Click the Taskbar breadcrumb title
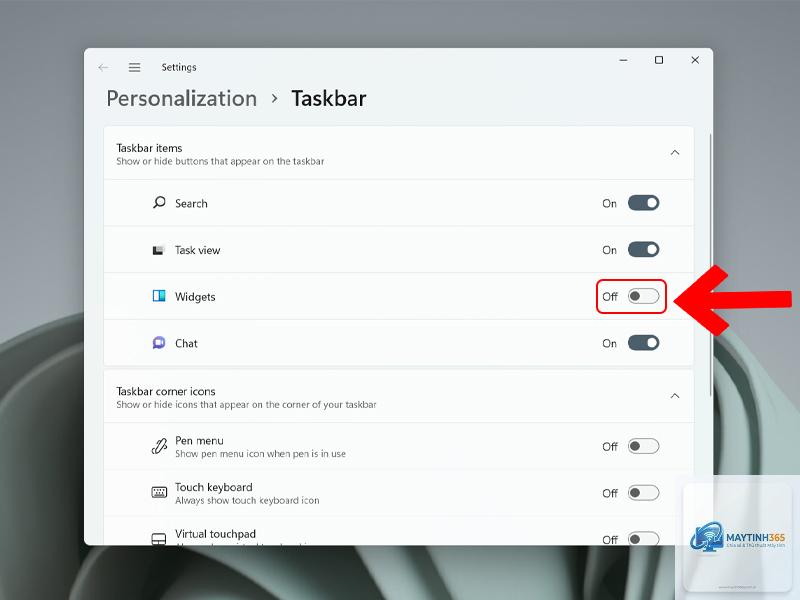800x600 pixels. (329, 98)
